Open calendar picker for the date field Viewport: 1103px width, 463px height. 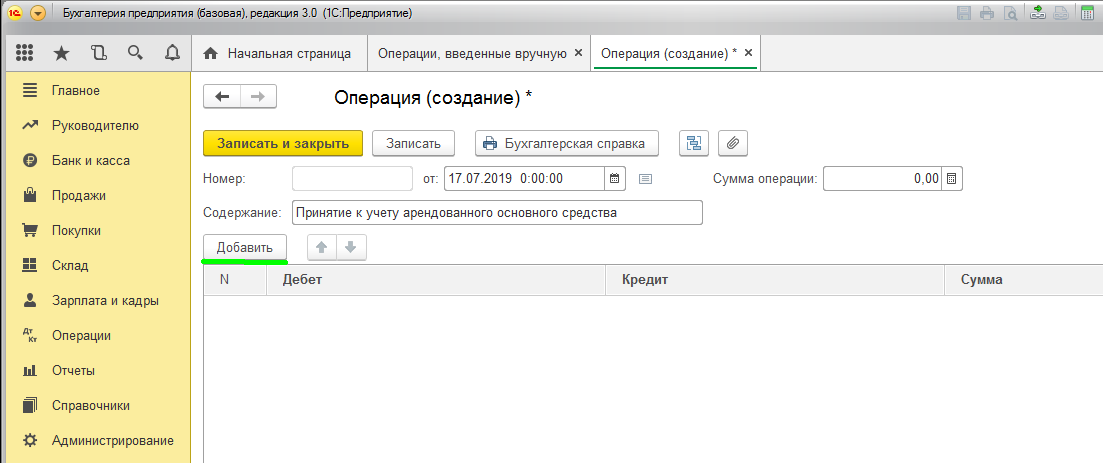click(x=614, y=179)
